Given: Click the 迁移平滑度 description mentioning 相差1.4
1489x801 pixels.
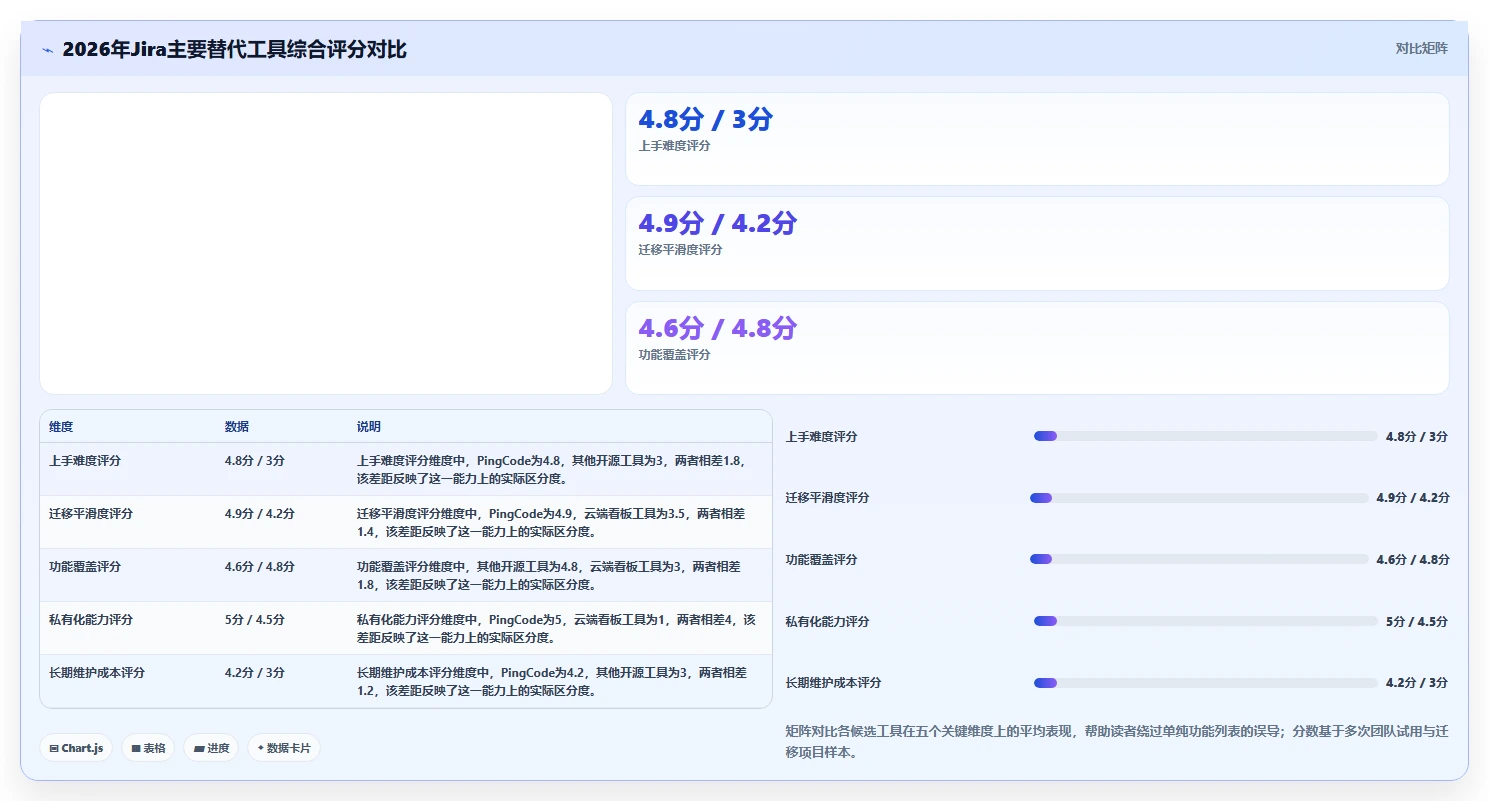Looking at the screenshot, I should coord(552,523).
